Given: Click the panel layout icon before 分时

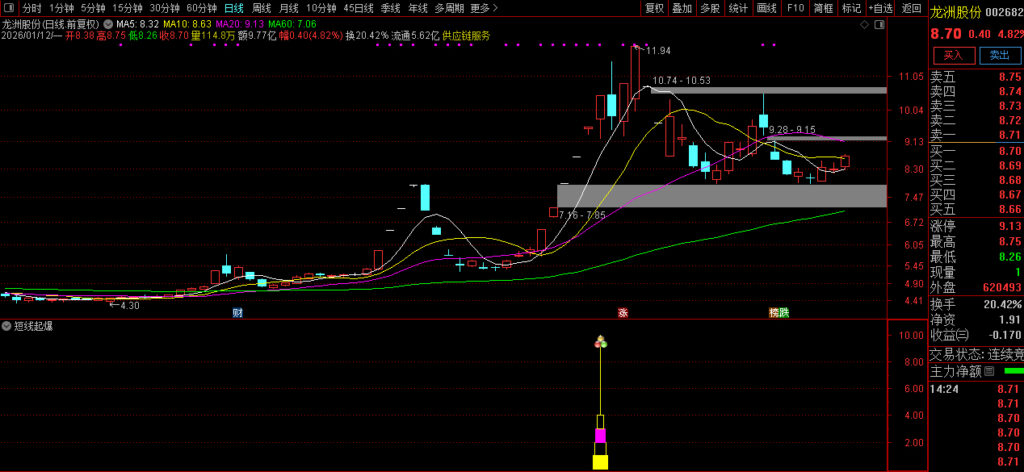Looking at the screenshot, I should tap(9, 7).
